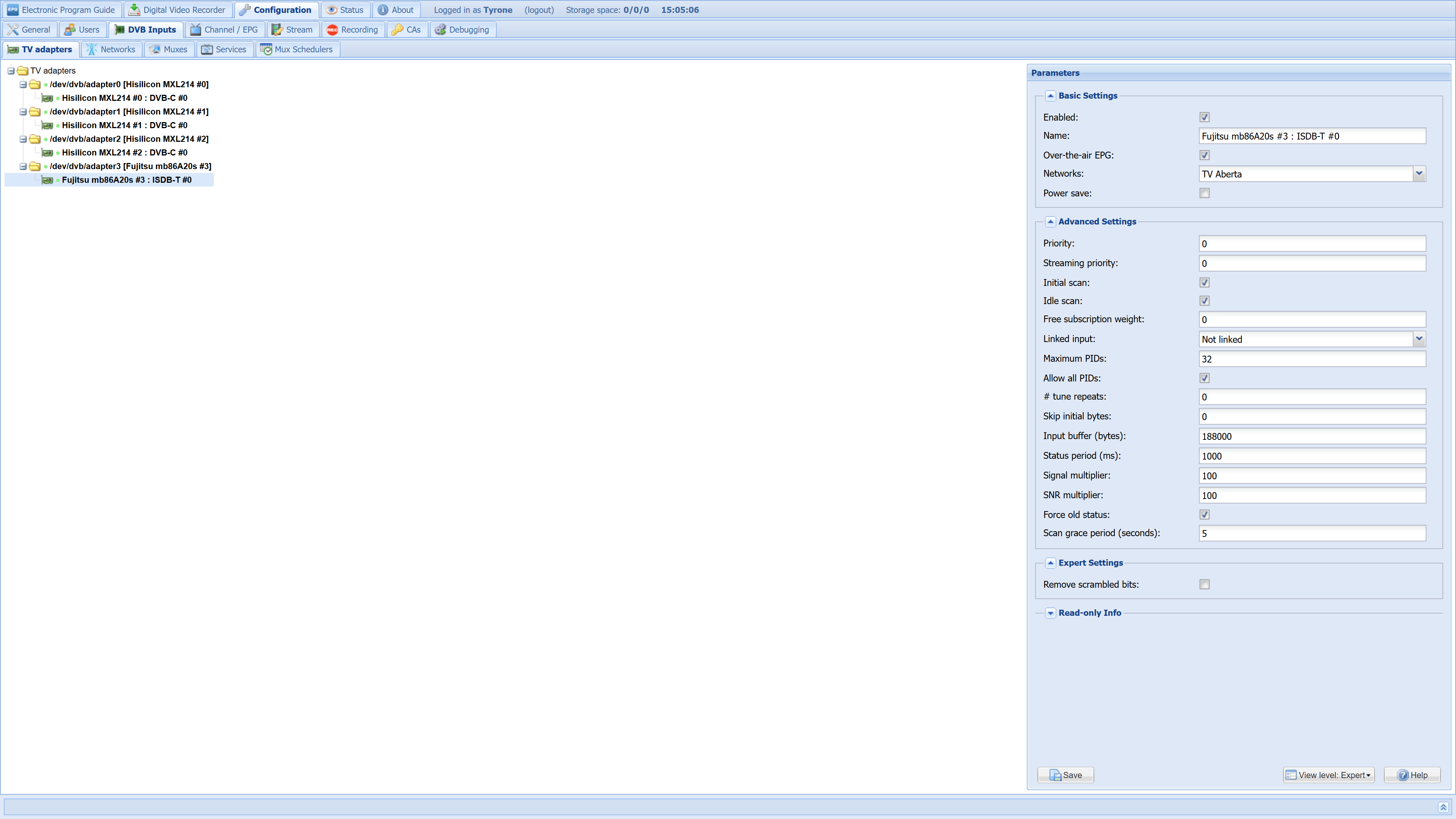Enable Remove scrambled bits checkbox

tap(1205, 584)
